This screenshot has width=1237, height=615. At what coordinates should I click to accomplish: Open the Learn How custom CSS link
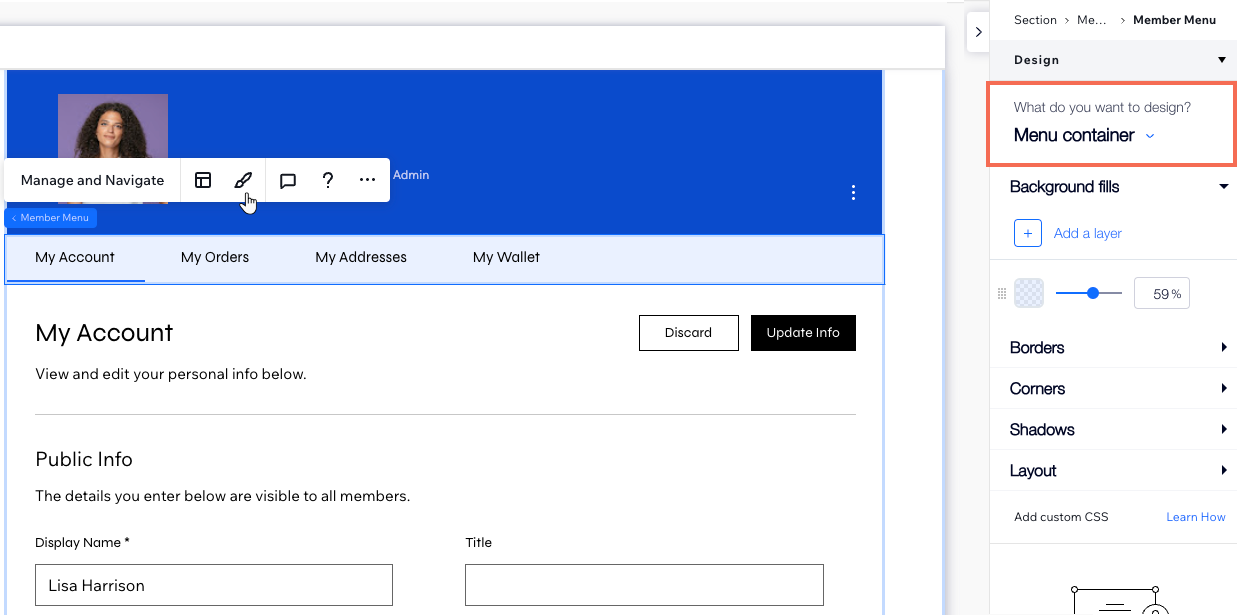(1196, 516)
